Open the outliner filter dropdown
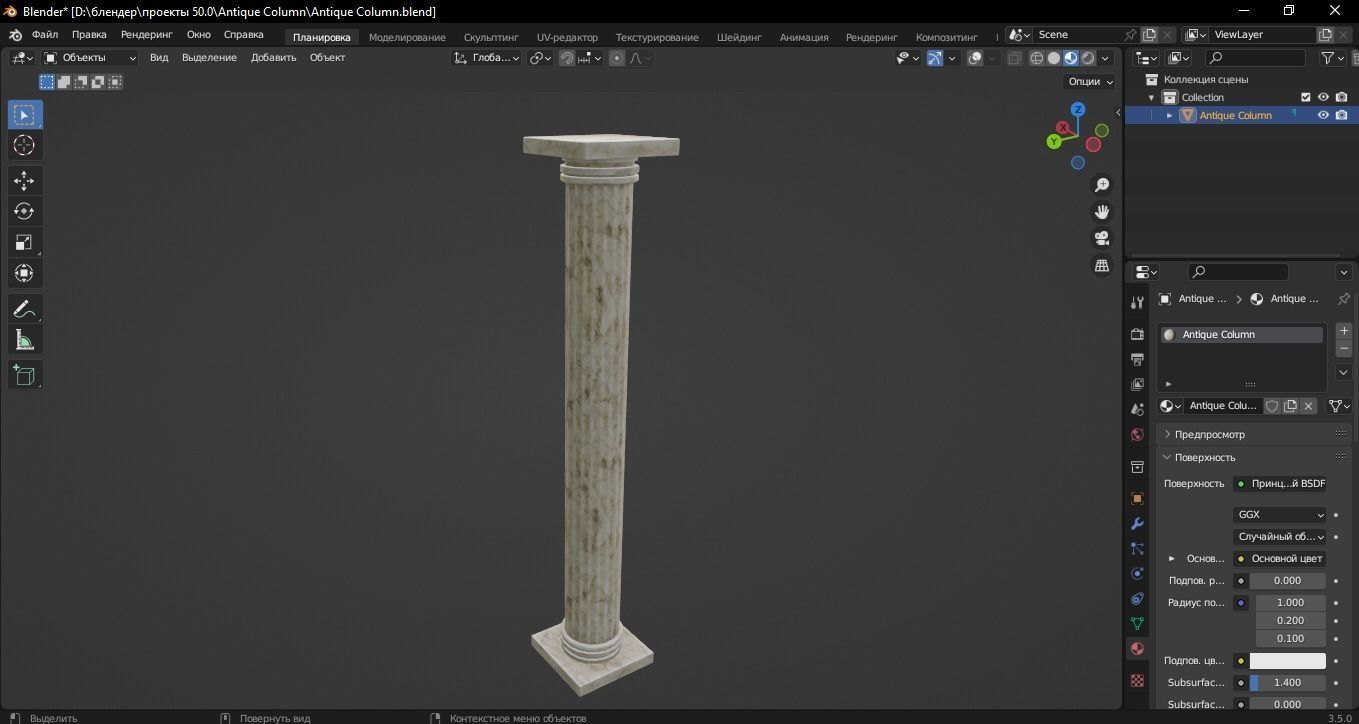This screenshot has width=1359, height=724. [x=1333, y=58]
